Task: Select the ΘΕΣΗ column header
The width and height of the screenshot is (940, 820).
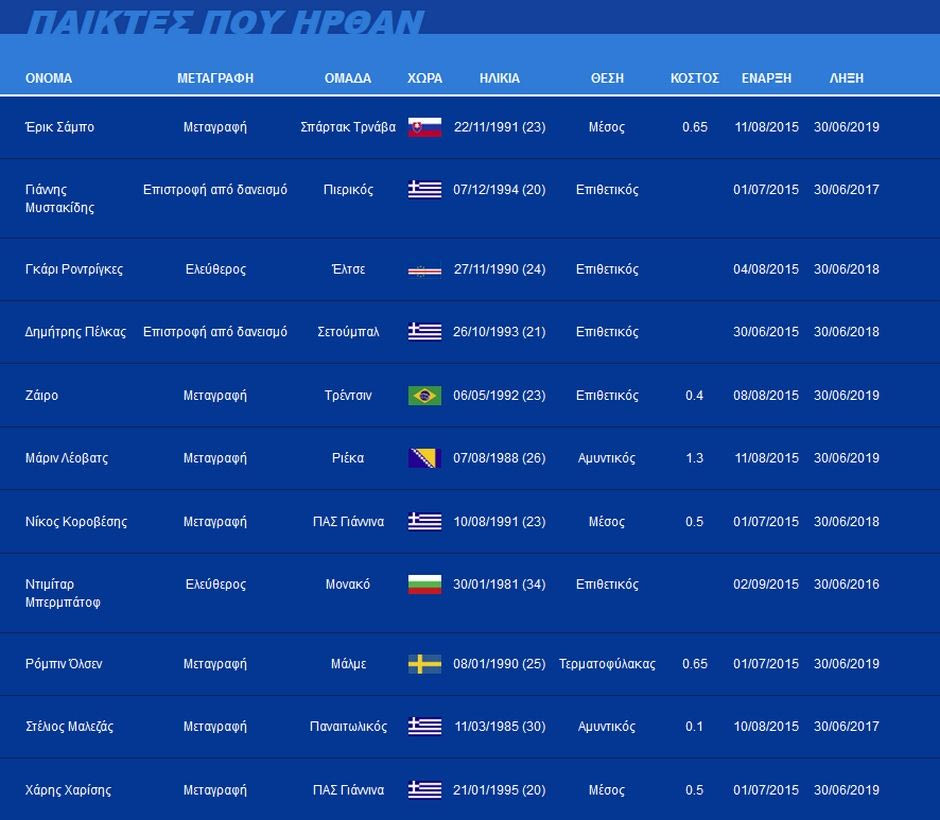Action: [607, 78]
